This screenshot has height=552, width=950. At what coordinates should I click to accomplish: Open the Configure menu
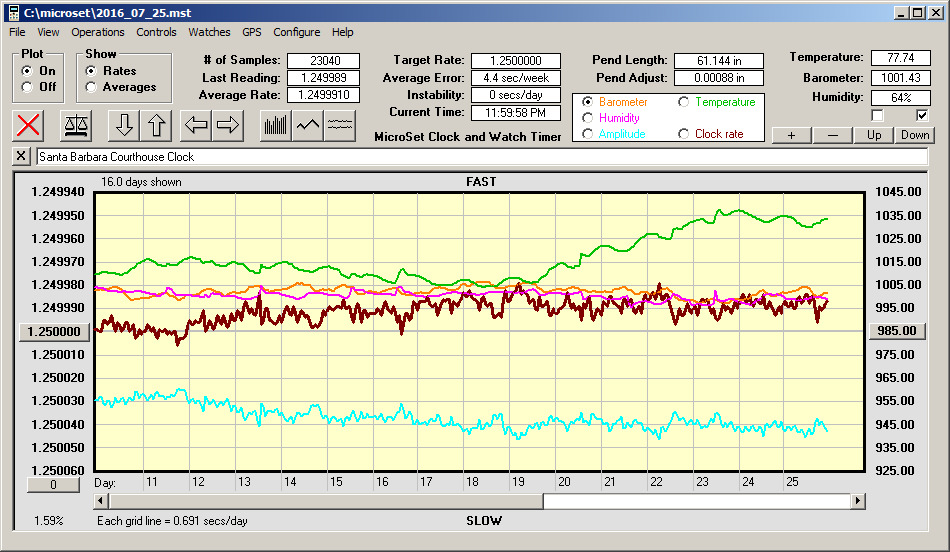pyautogui.click(x=297, y=32)
